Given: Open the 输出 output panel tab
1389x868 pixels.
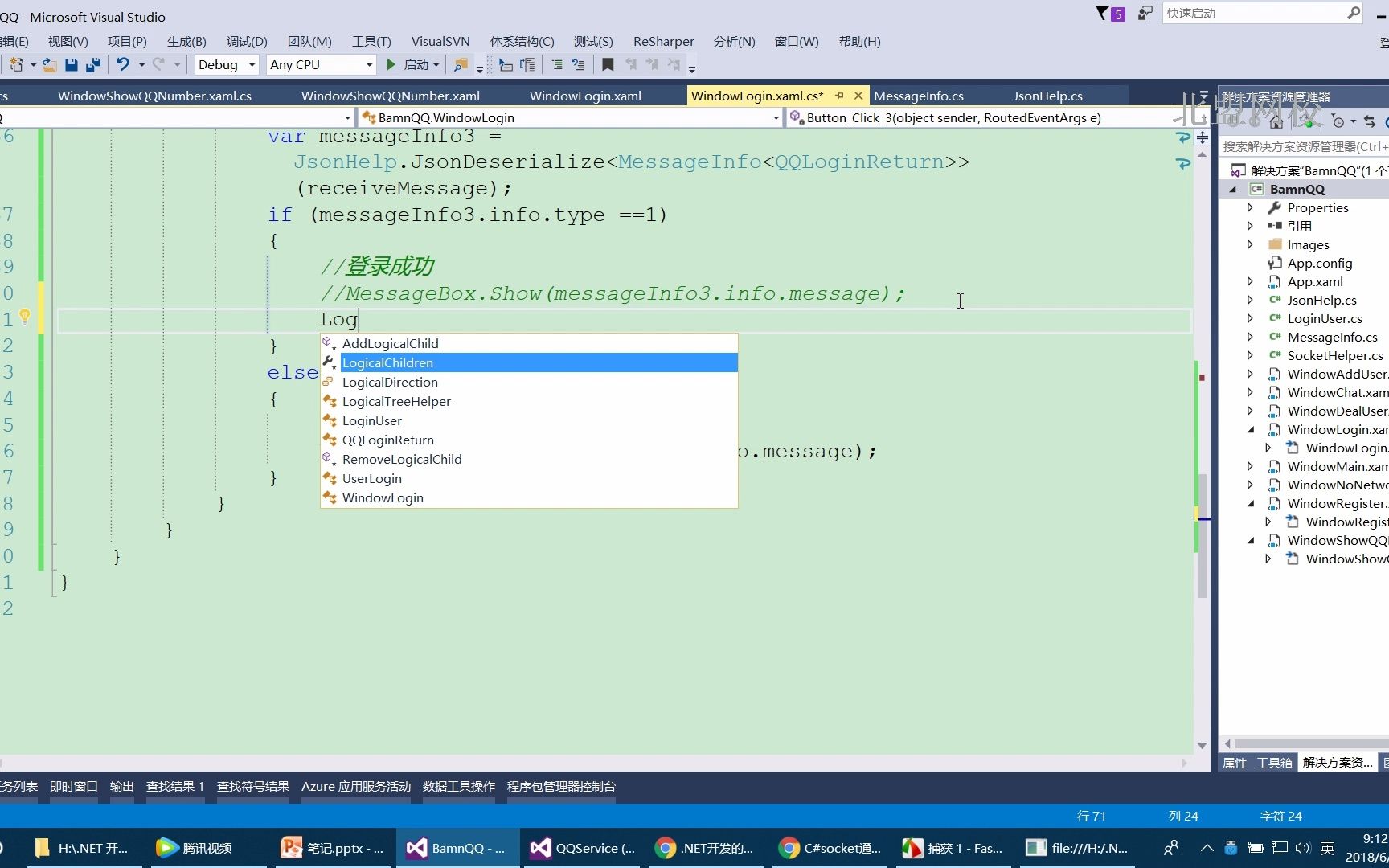Looking at the screenshot, I should pos(121,786).
